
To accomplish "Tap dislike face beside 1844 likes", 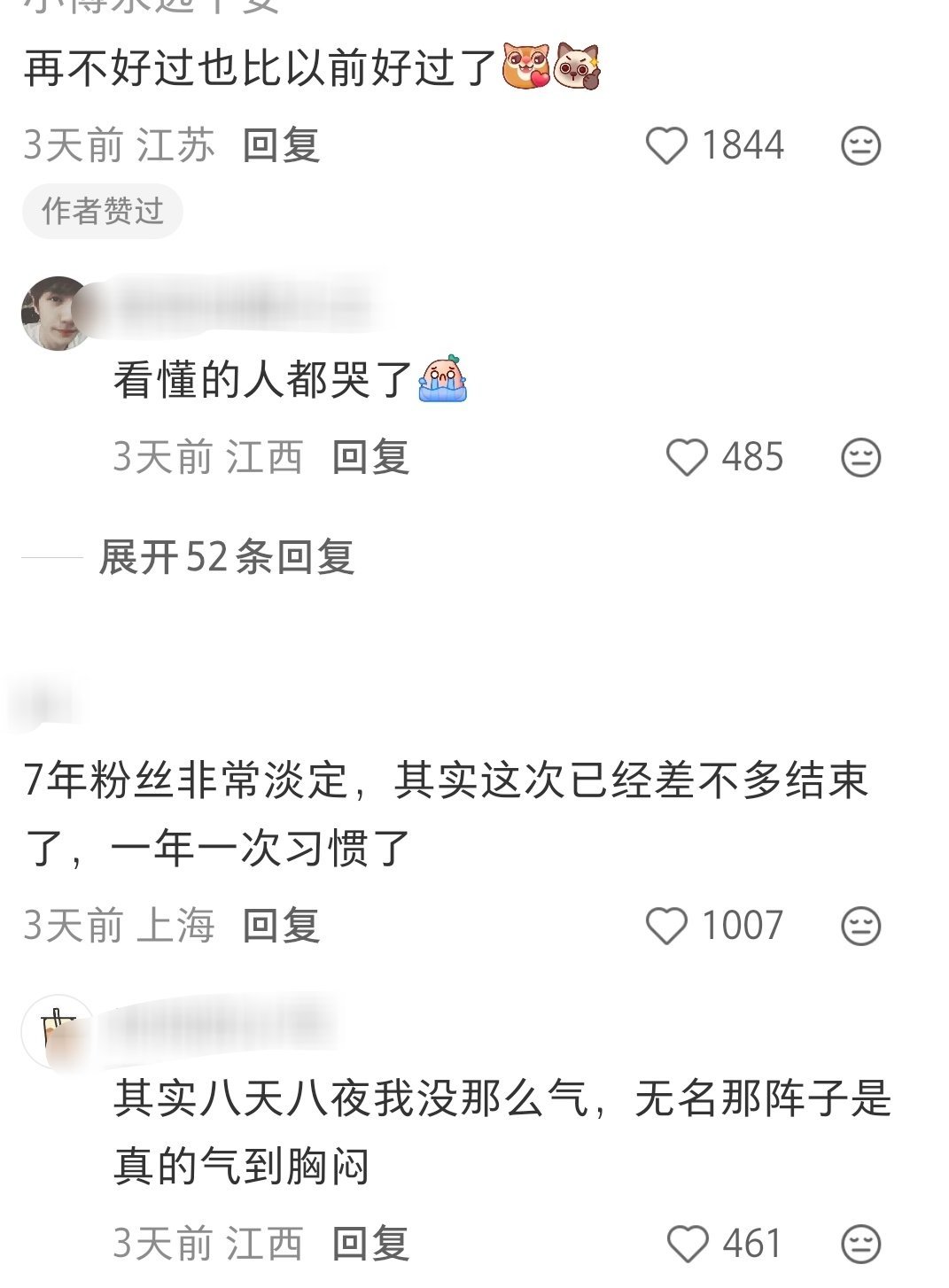I will pos(860,146).
